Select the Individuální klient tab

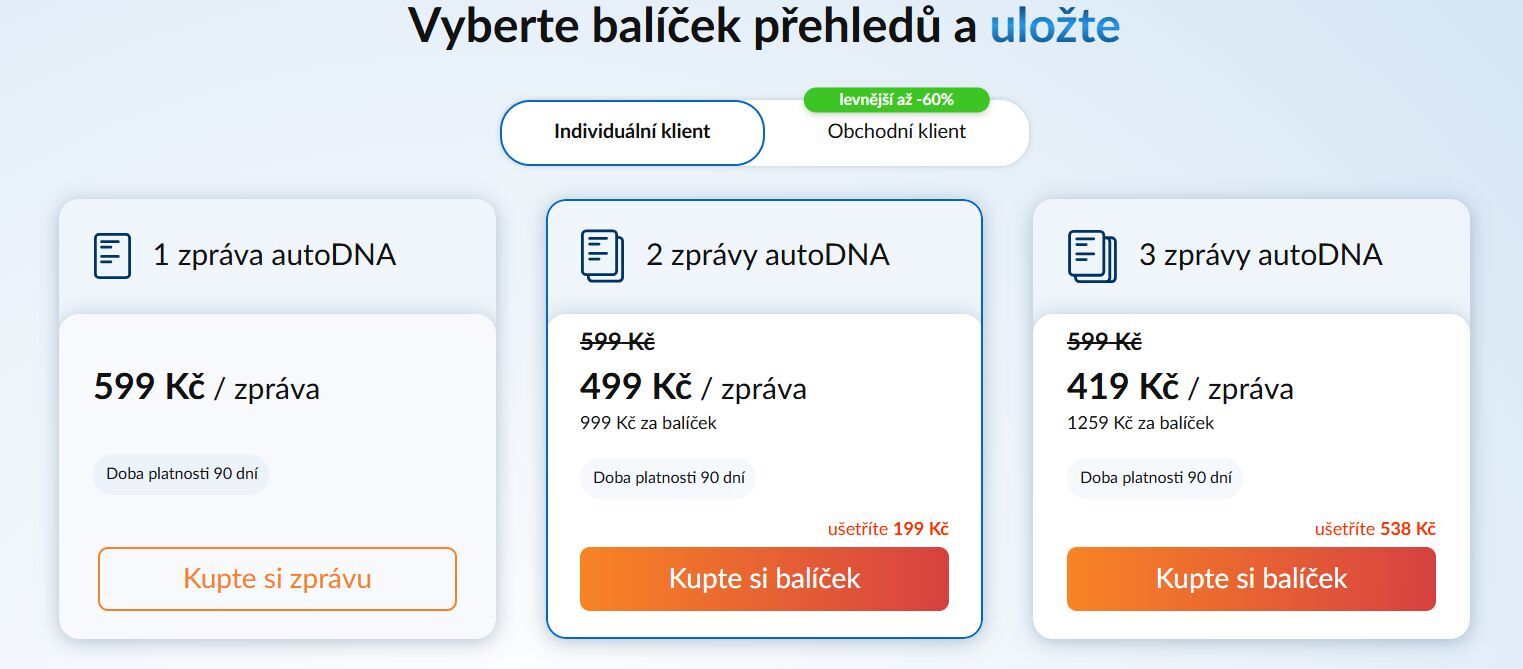[632, 131]
